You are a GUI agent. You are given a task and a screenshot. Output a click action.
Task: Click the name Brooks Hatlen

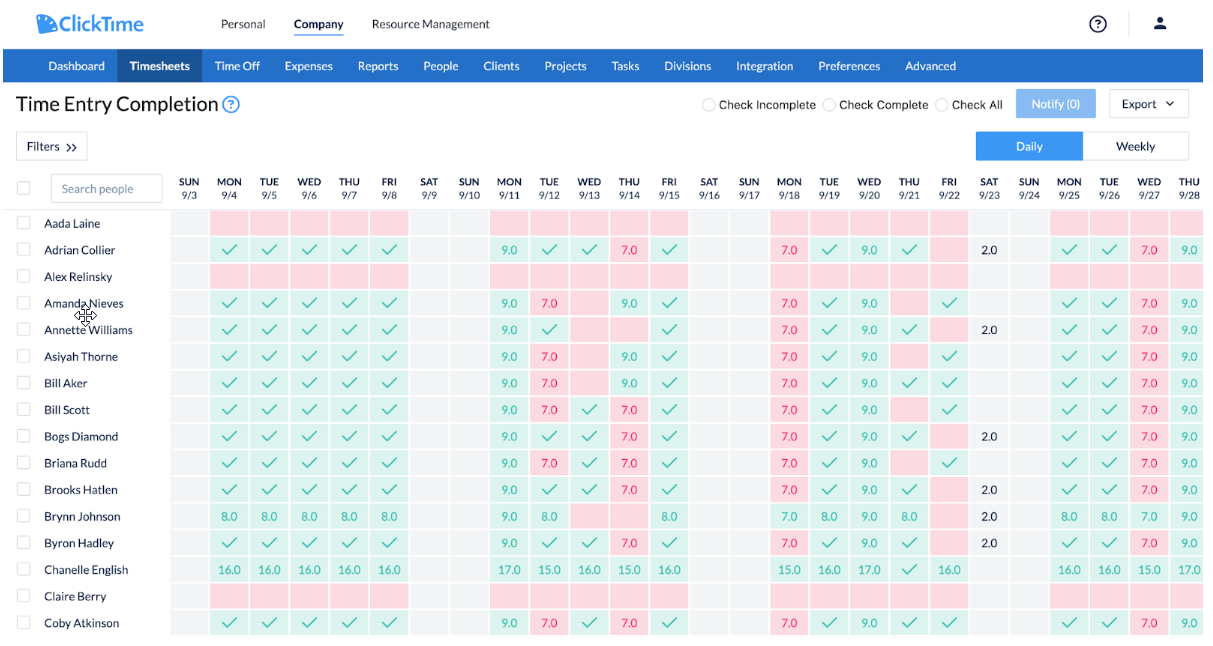click(81, 490)
